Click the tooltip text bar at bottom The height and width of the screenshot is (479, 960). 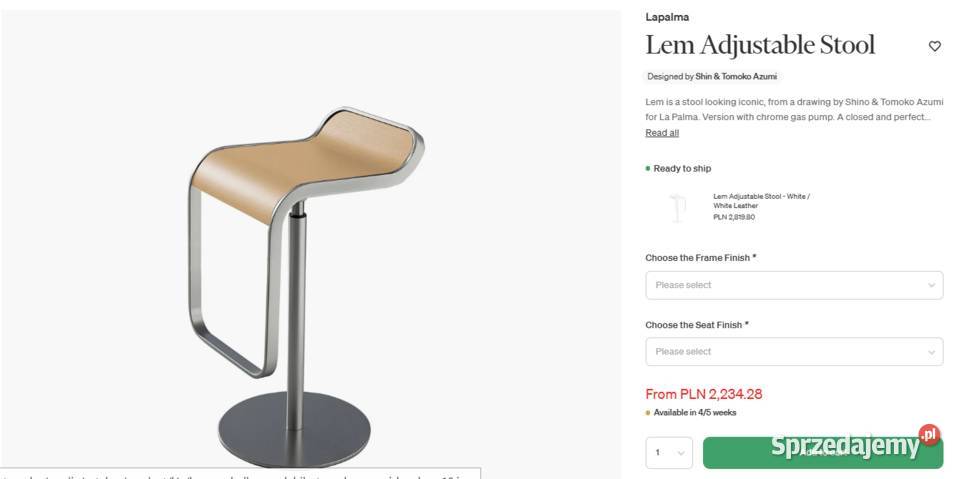pos(240,473)
